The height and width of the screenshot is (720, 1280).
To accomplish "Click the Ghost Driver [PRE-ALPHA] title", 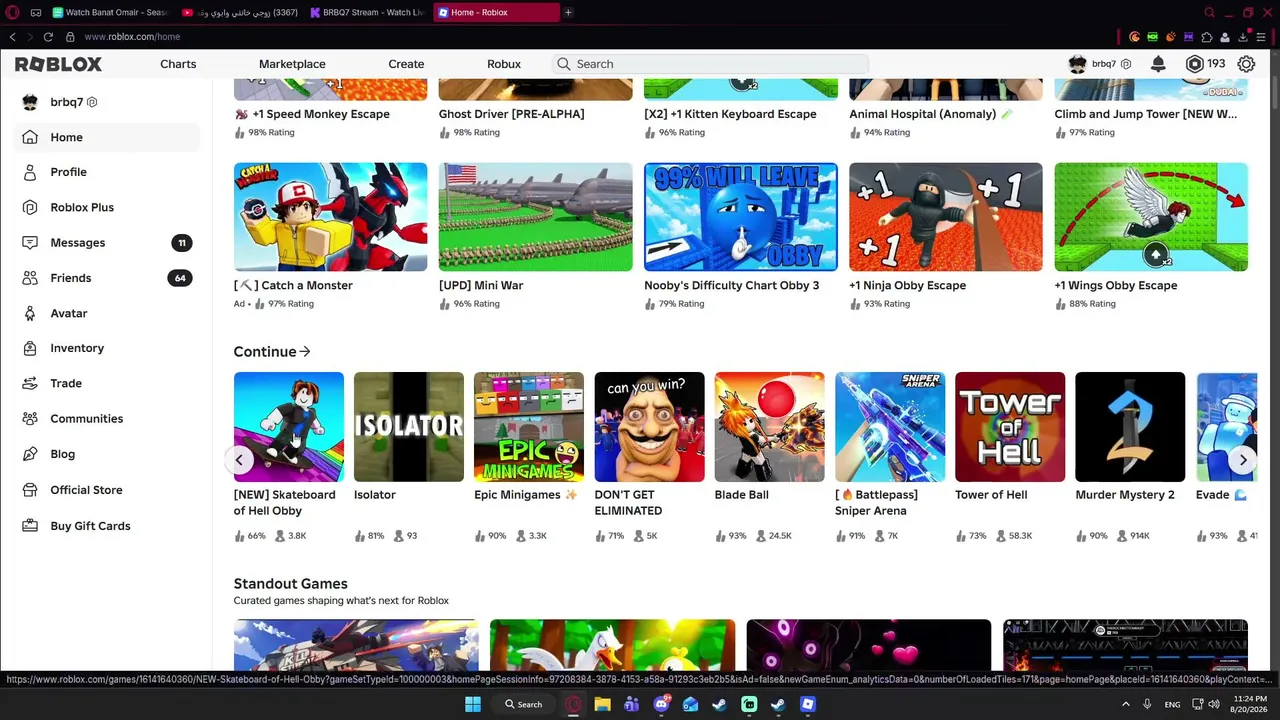I will pos(511,114).
